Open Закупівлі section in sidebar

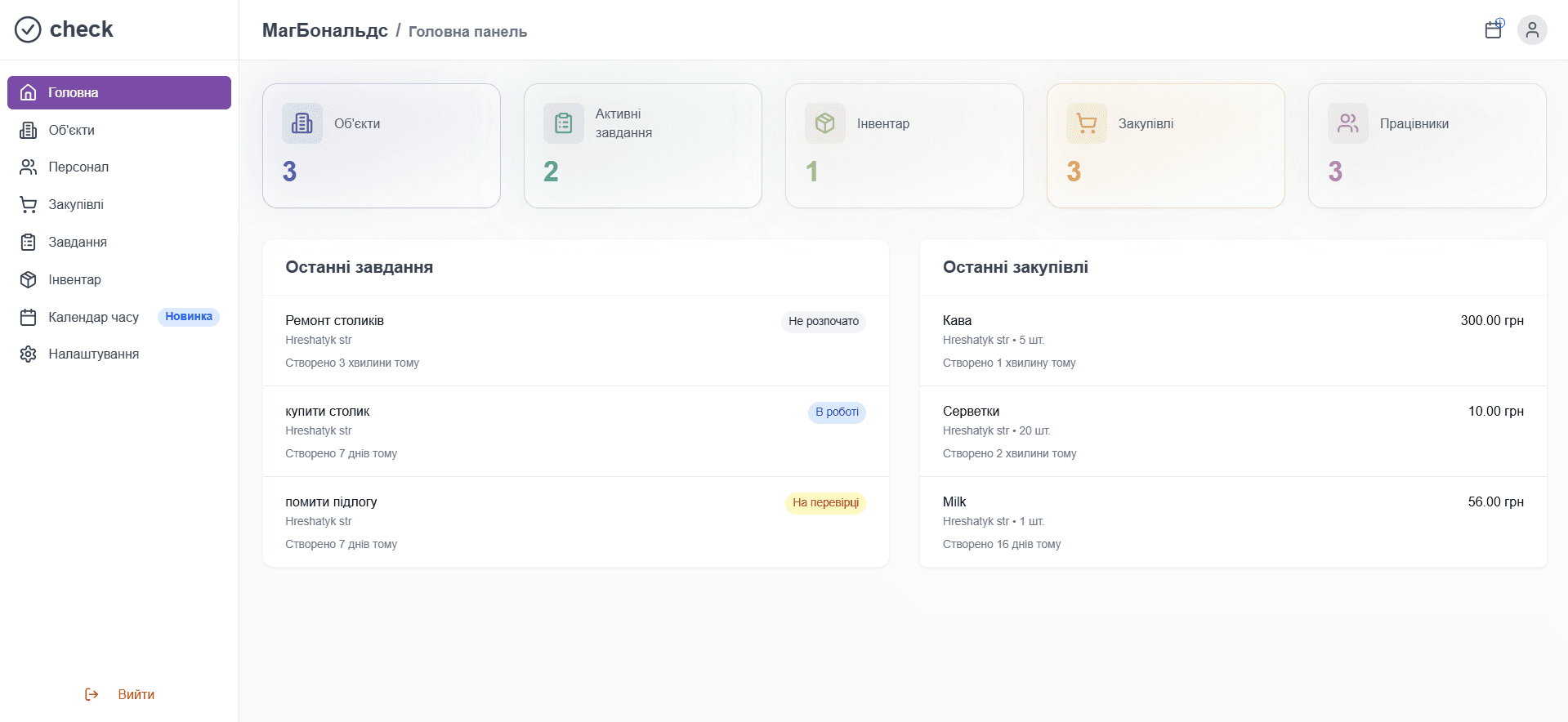coord(119,204)
